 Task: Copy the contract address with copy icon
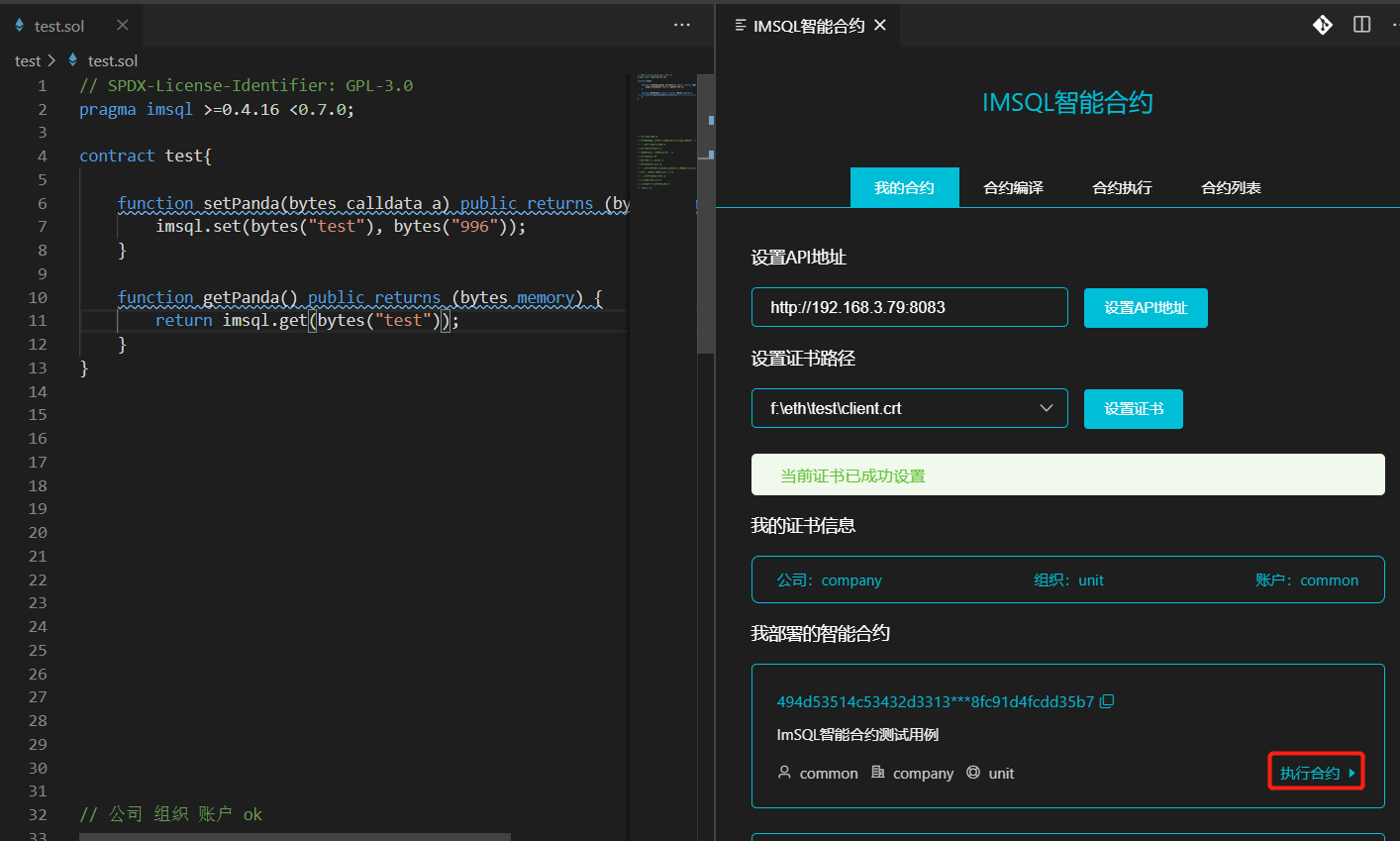(1107, 701)
